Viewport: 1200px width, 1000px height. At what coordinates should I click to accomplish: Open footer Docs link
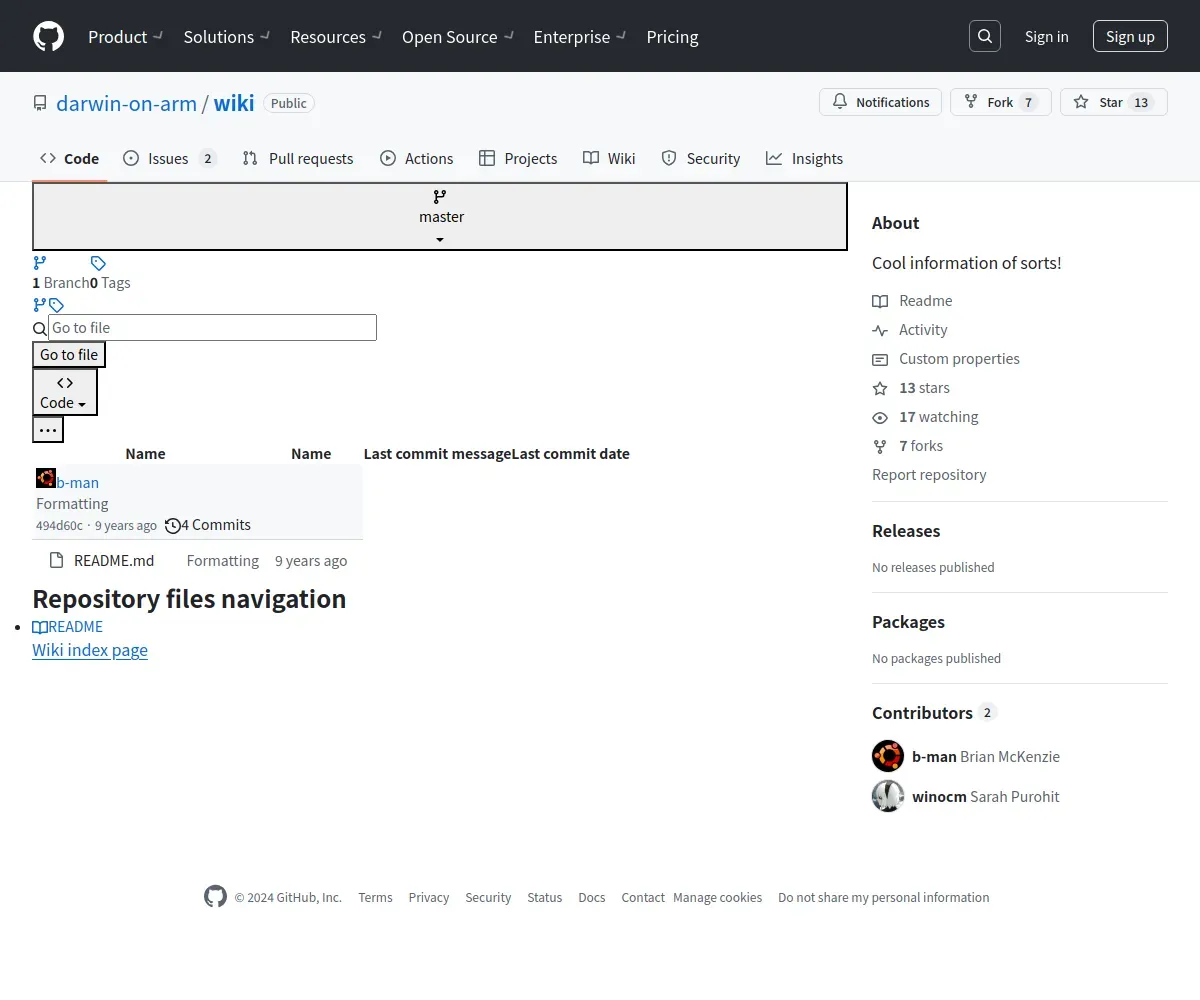coord(592,897)
